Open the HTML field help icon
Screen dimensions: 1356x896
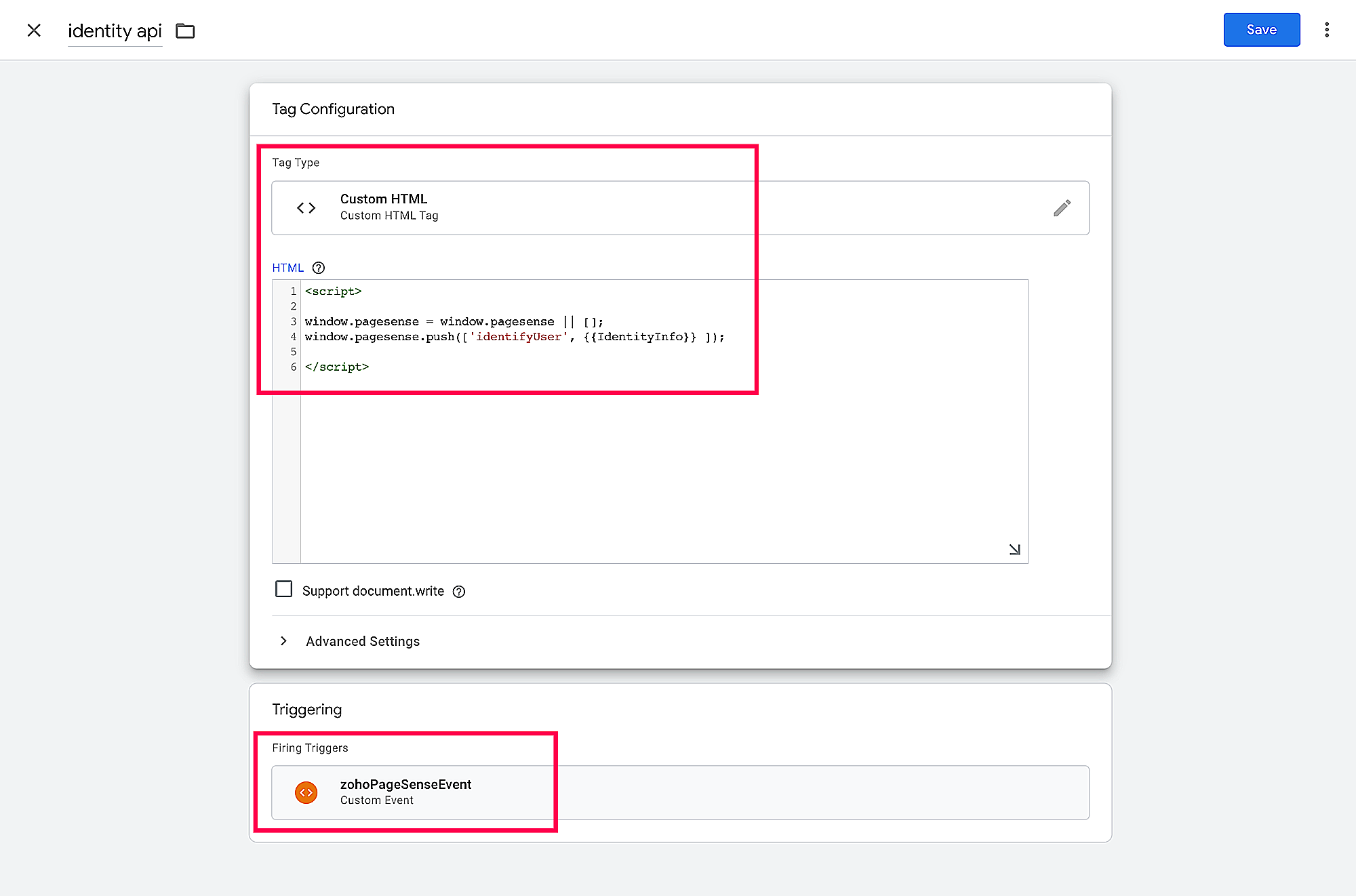coord(319,268)
